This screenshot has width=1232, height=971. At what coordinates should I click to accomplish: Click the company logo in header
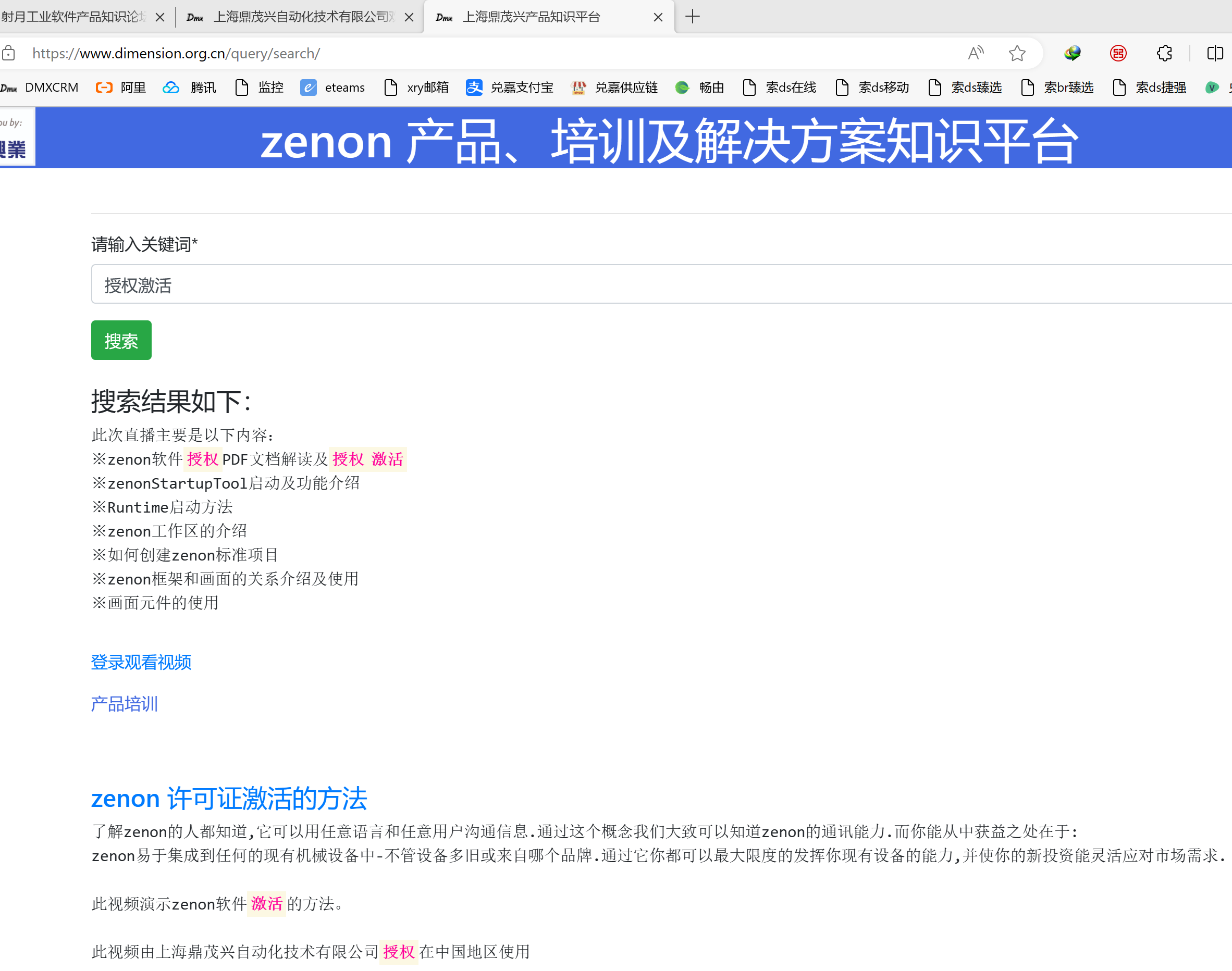[x=17, y=137]
